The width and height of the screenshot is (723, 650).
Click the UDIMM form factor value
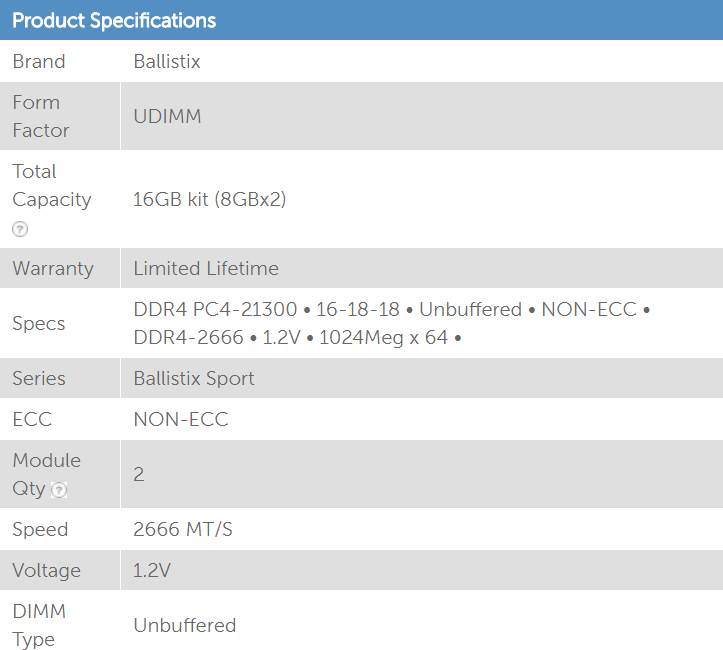click(167, 116)
